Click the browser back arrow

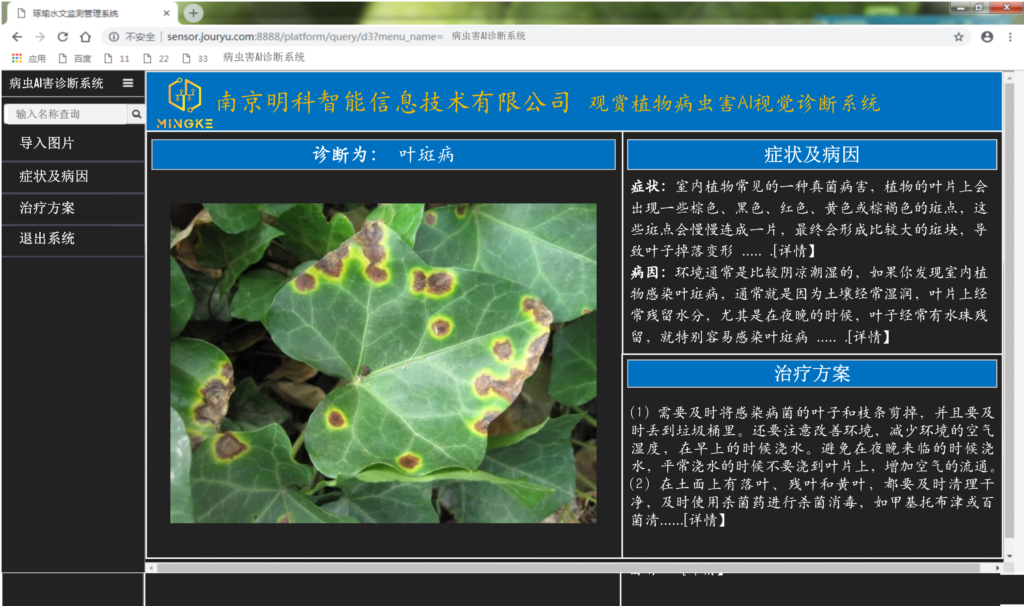pyautogui.click(x=16, y=36)
